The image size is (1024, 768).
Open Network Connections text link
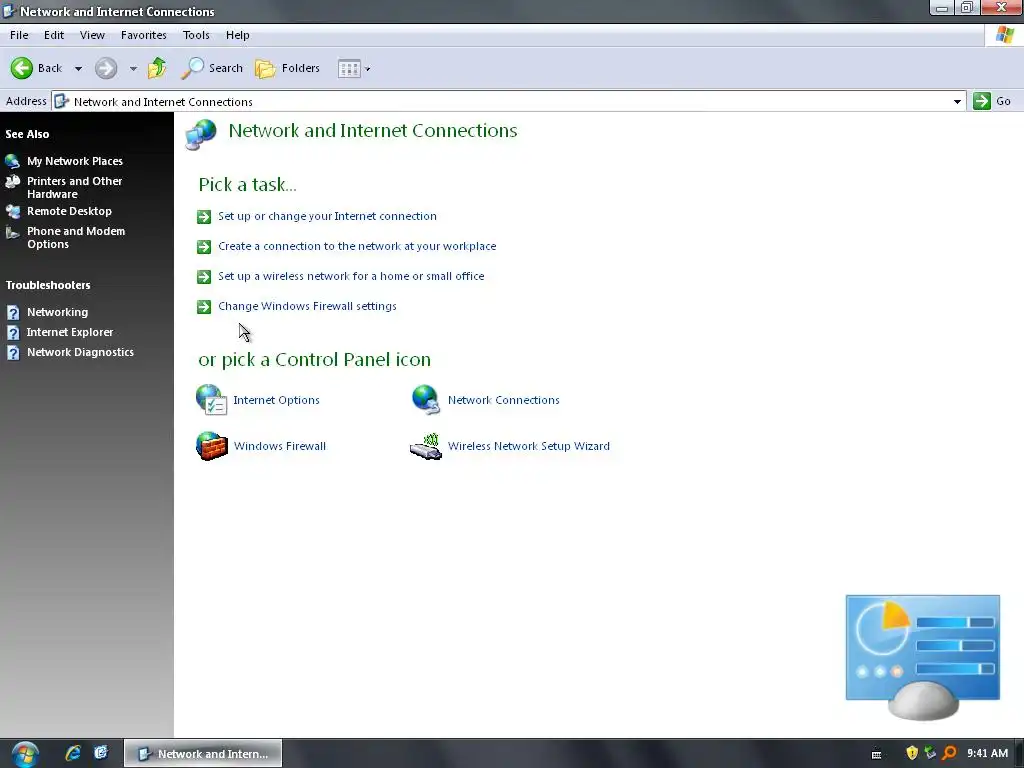[504, 400]
